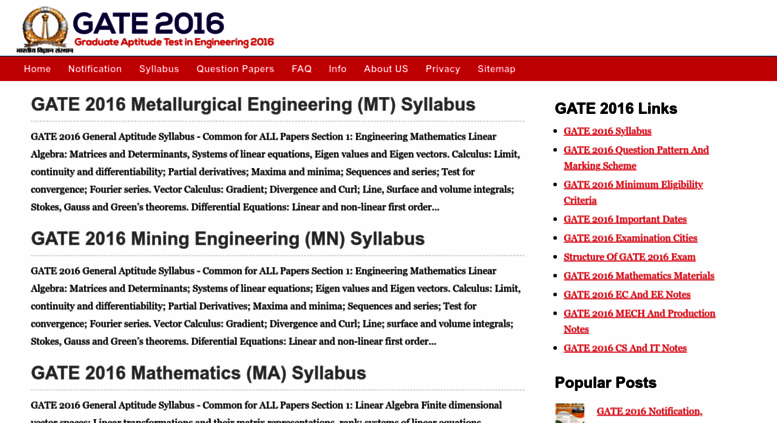The width and height of the screenshot is (777, 423).
Task: Open GATE 2016 Examination Cities link
Action: [x=630, y=238]
